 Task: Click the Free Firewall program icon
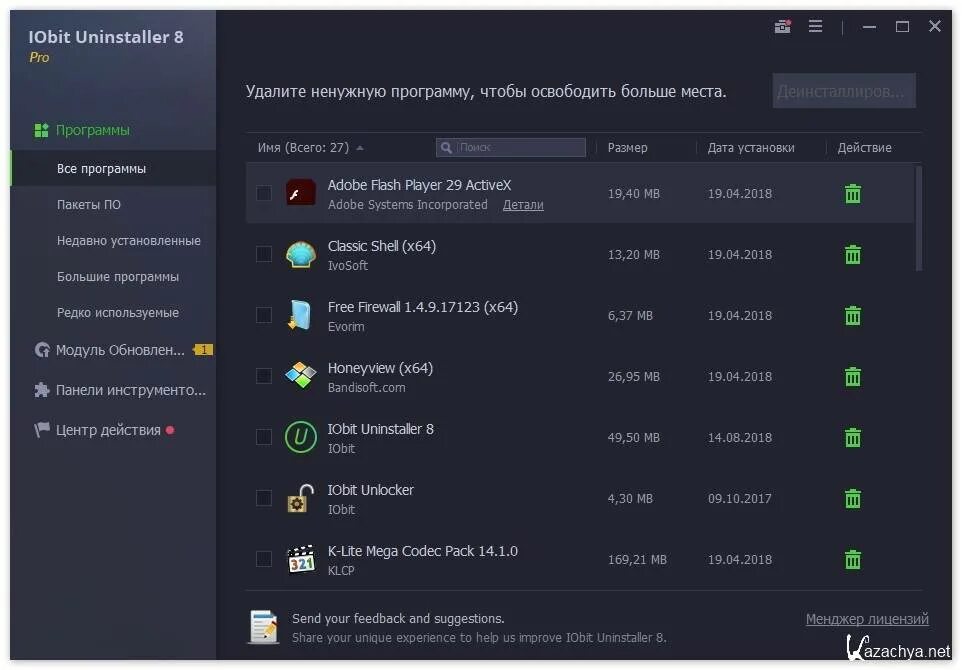pos(300,315)
